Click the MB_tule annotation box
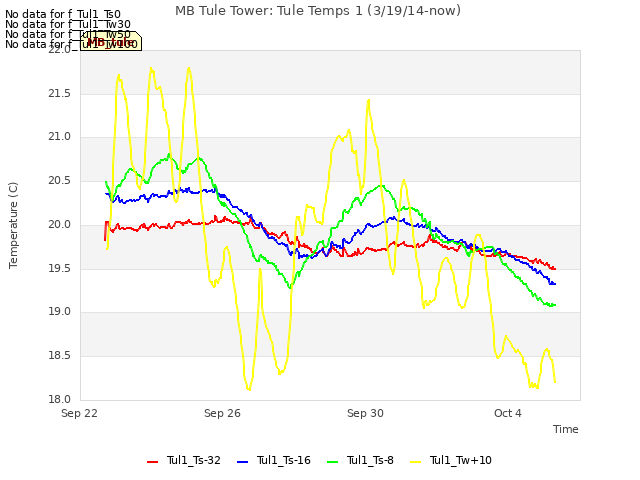Viewport: 640px width, 480px height. click(x=111, y=41)
